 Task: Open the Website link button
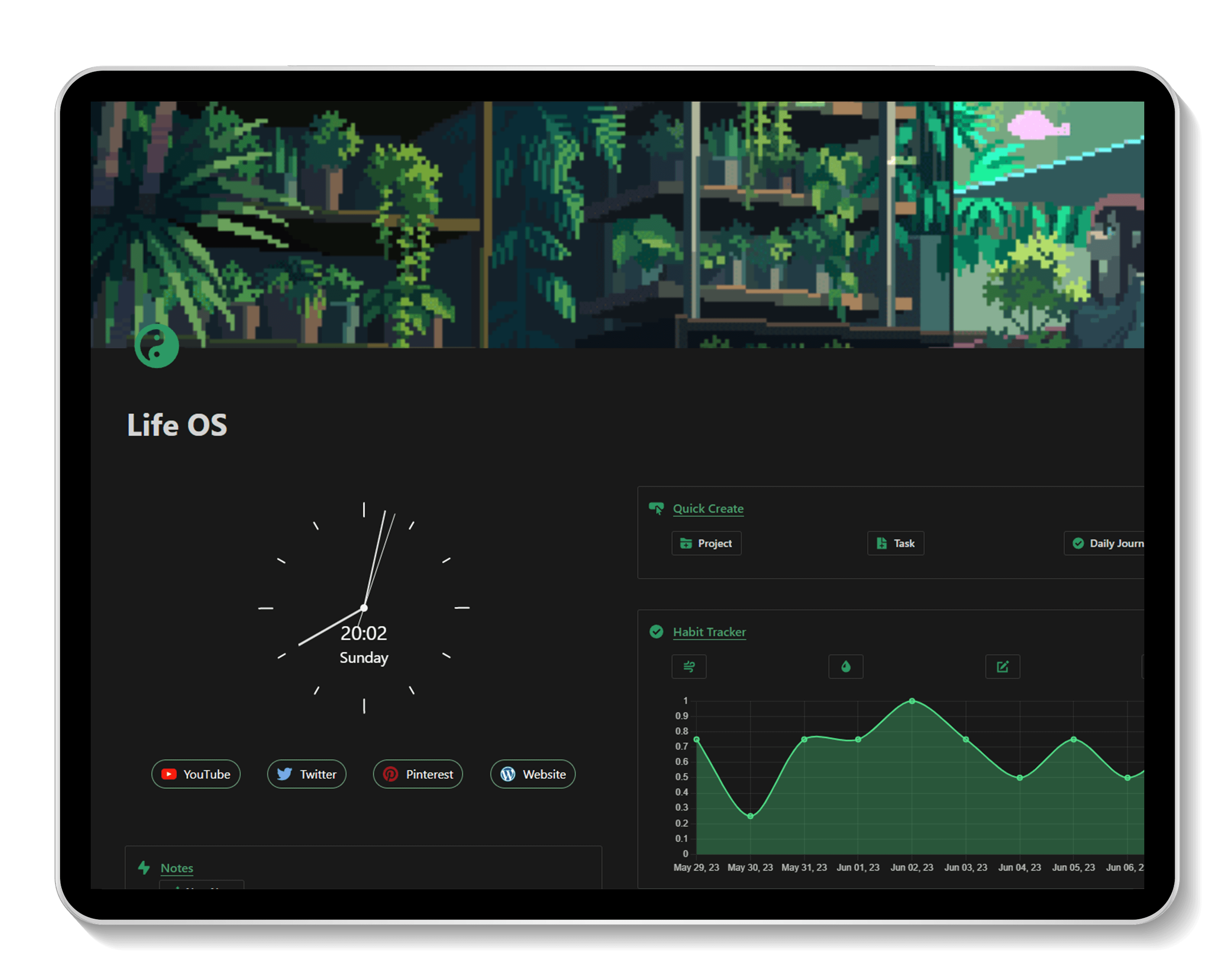click(533, 774)
